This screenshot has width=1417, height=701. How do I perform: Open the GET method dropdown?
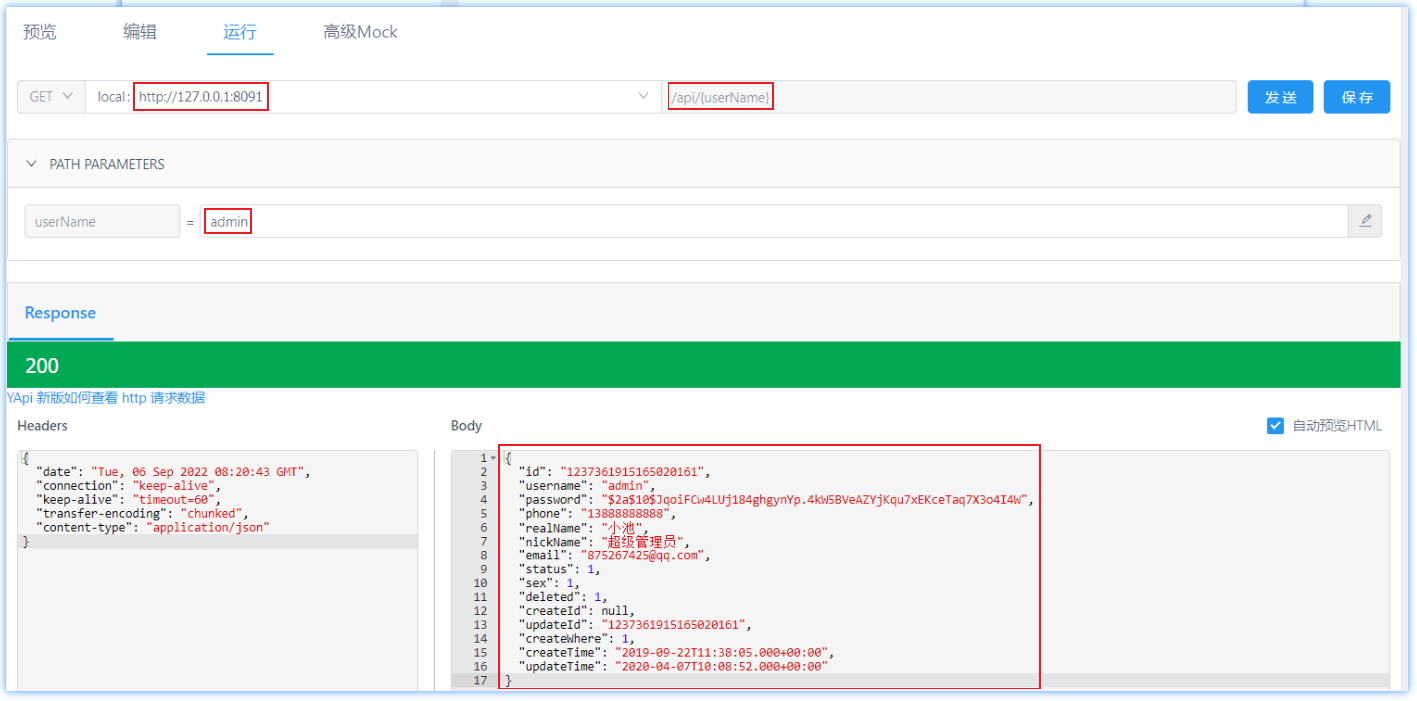51,97
